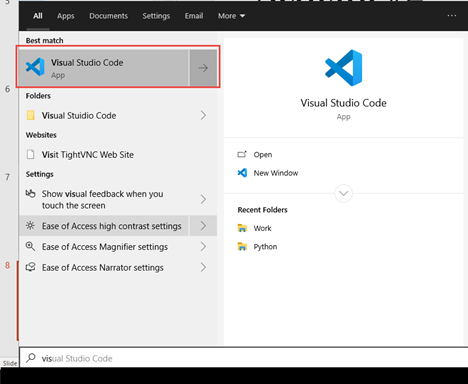Expand chevron for Narrator settings
The height and width of the screenshot is (384, 468).
[203, 267]
